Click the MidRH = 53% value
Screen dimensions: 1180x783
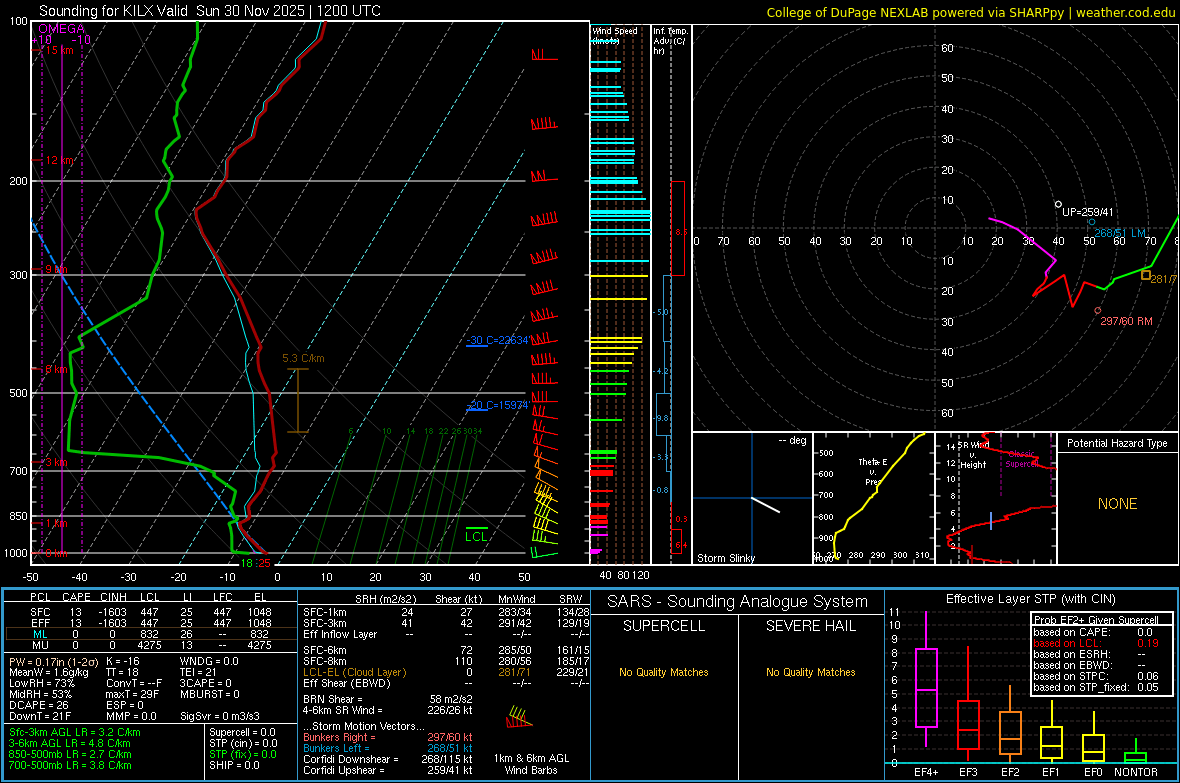(41, 694)
